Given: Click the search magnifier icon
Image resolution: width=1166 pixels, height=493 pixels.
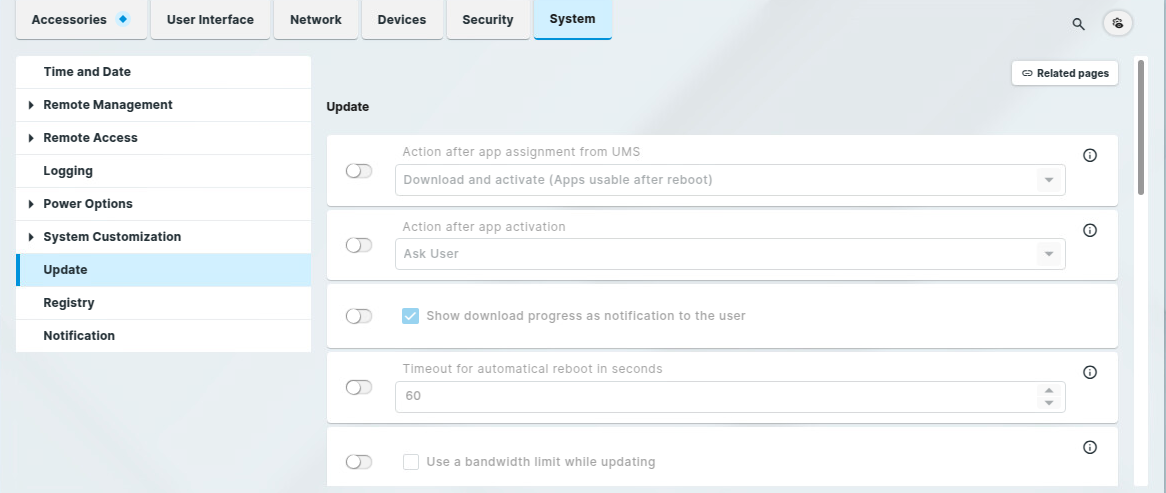Looking at the screenshot, I should 1078,24.
